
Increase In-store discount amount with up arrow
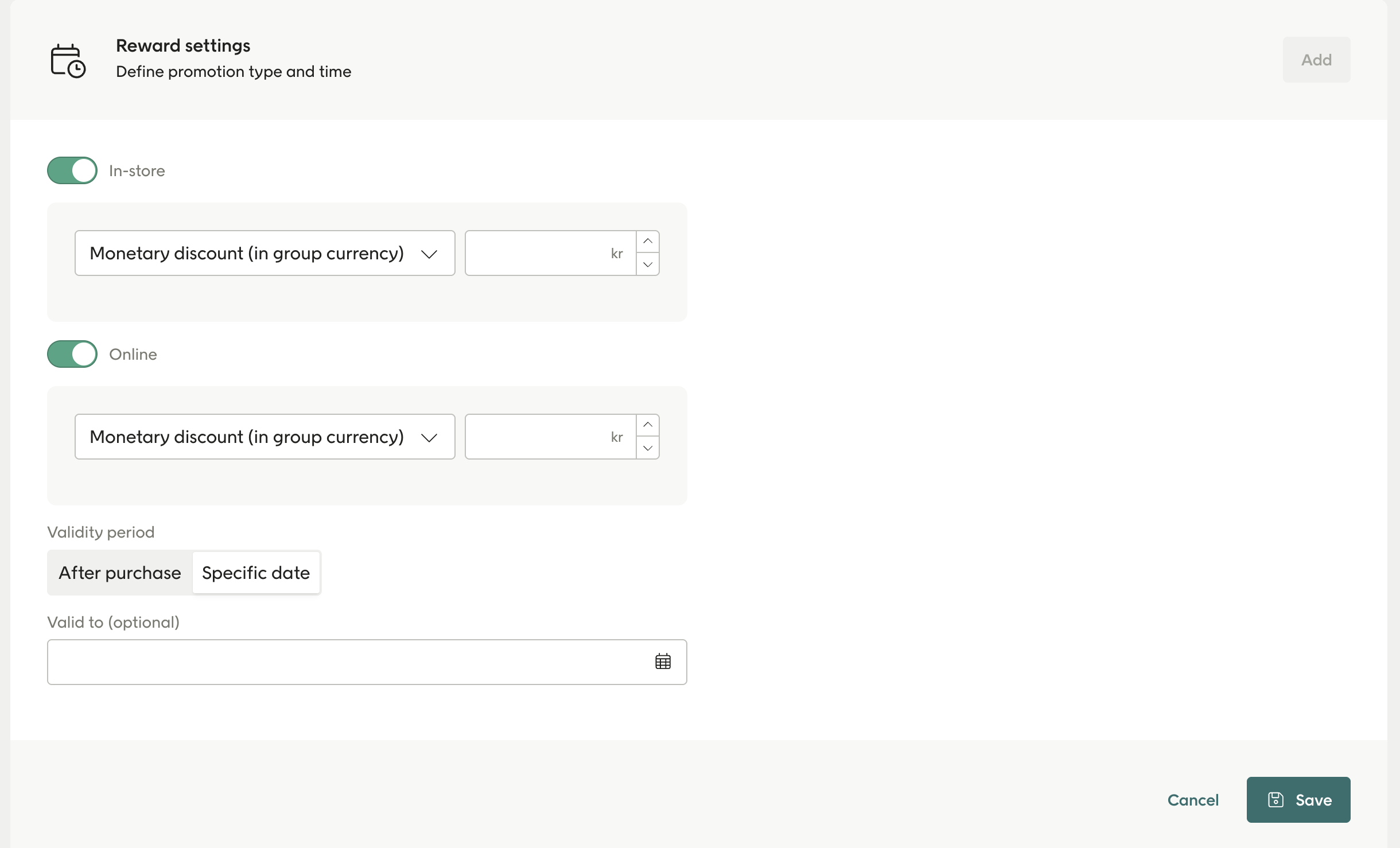648,242
